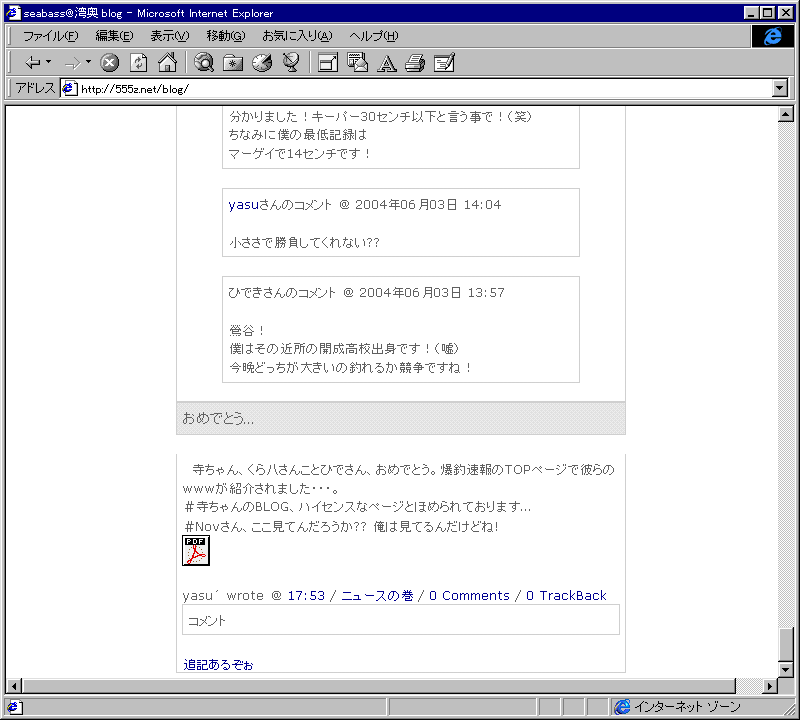The height and width of the screenshot is (720, 800).
Task: Open the Mail toolbar icon
Action: pos(357,63)
